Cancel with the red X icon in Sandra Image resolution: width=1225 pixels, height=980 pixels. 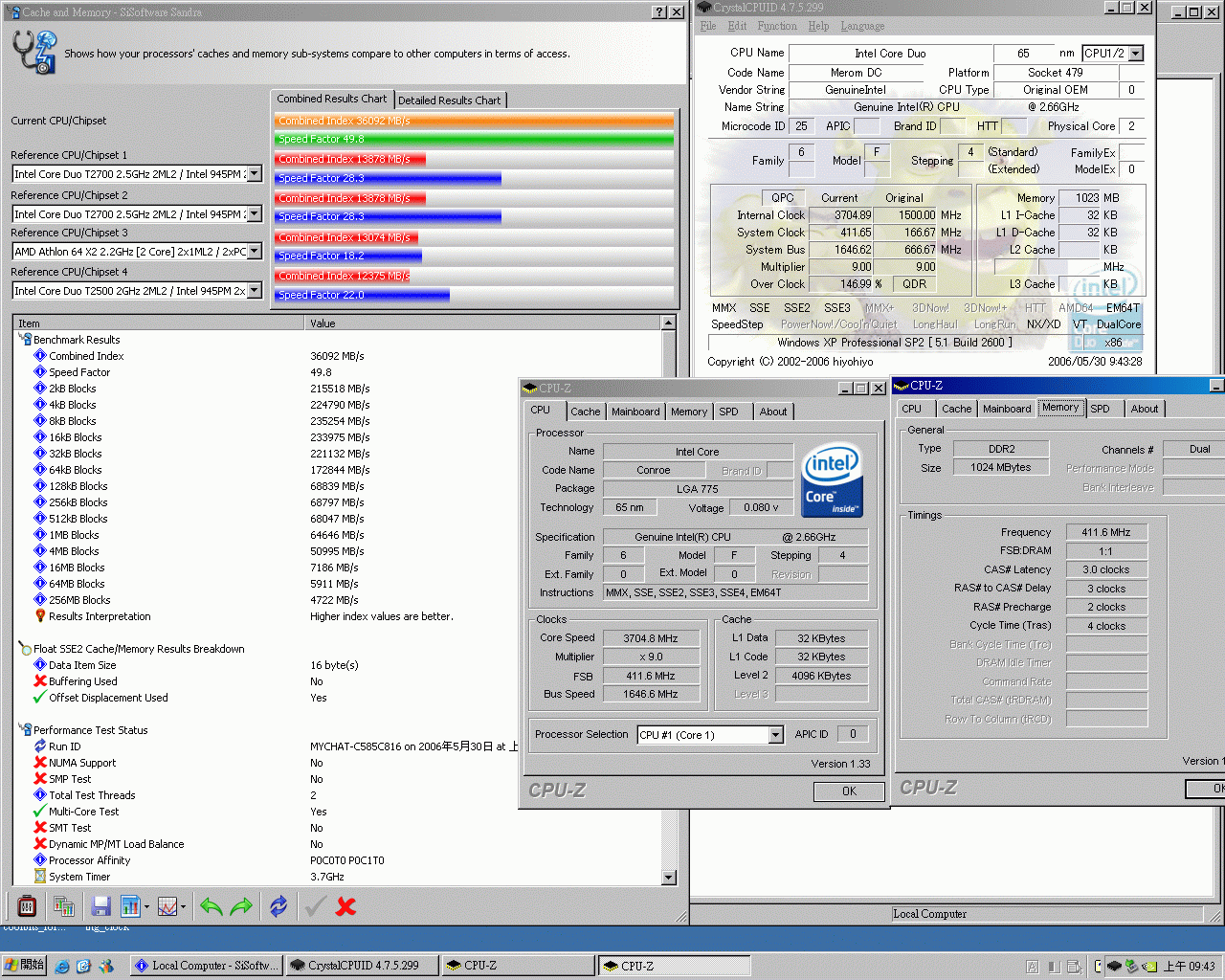pos(345,906)
